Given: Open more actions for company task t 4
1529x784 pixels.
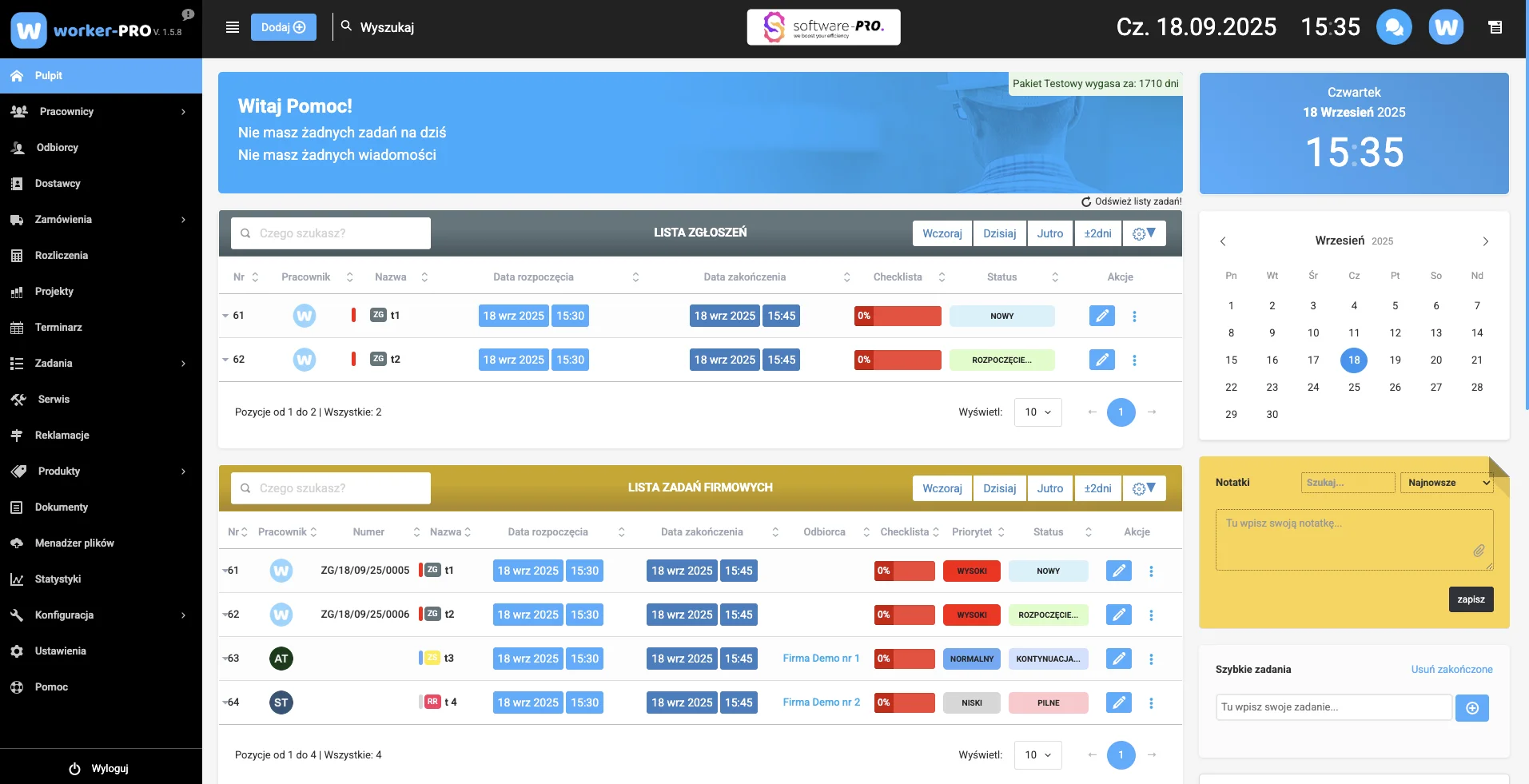Looking at the screenshot, I should [1151, 703].
